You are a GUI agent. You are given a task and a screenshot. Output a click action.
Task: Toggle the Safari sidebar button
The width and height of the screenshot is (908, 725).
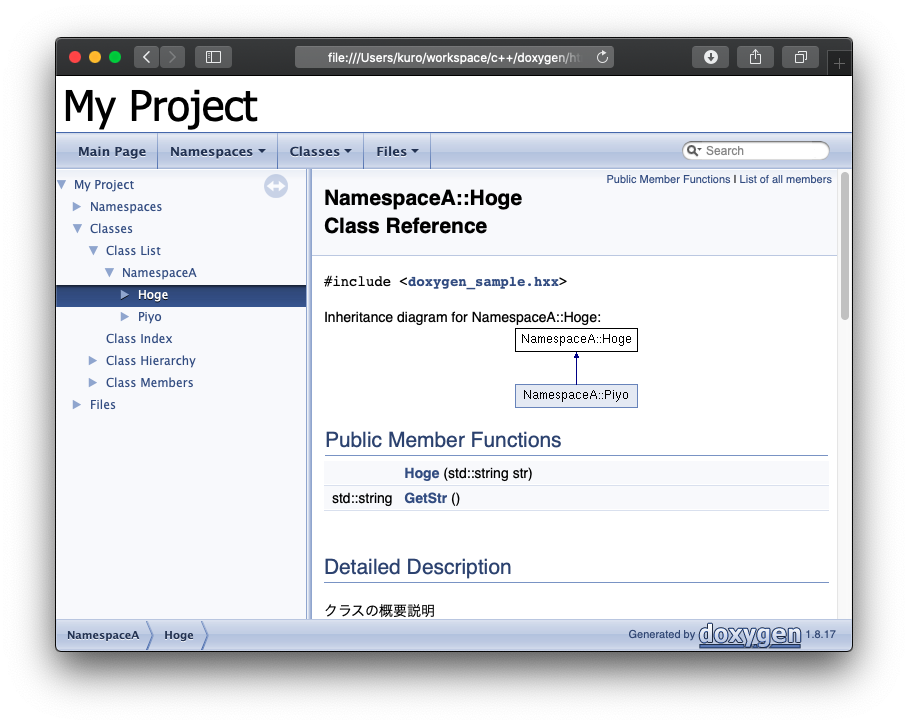(213, 57)
